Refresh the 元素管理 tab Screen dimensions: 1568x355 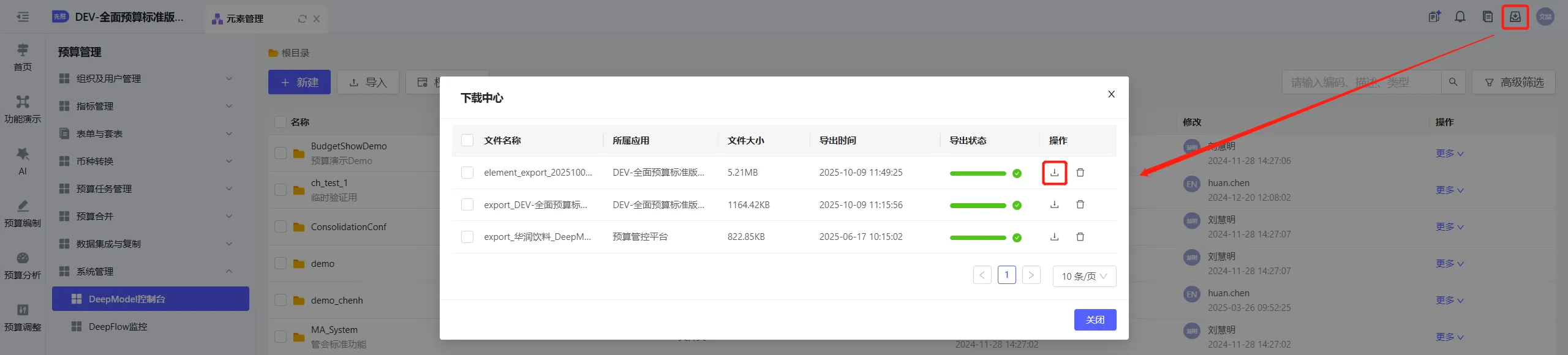coord(302,19)
